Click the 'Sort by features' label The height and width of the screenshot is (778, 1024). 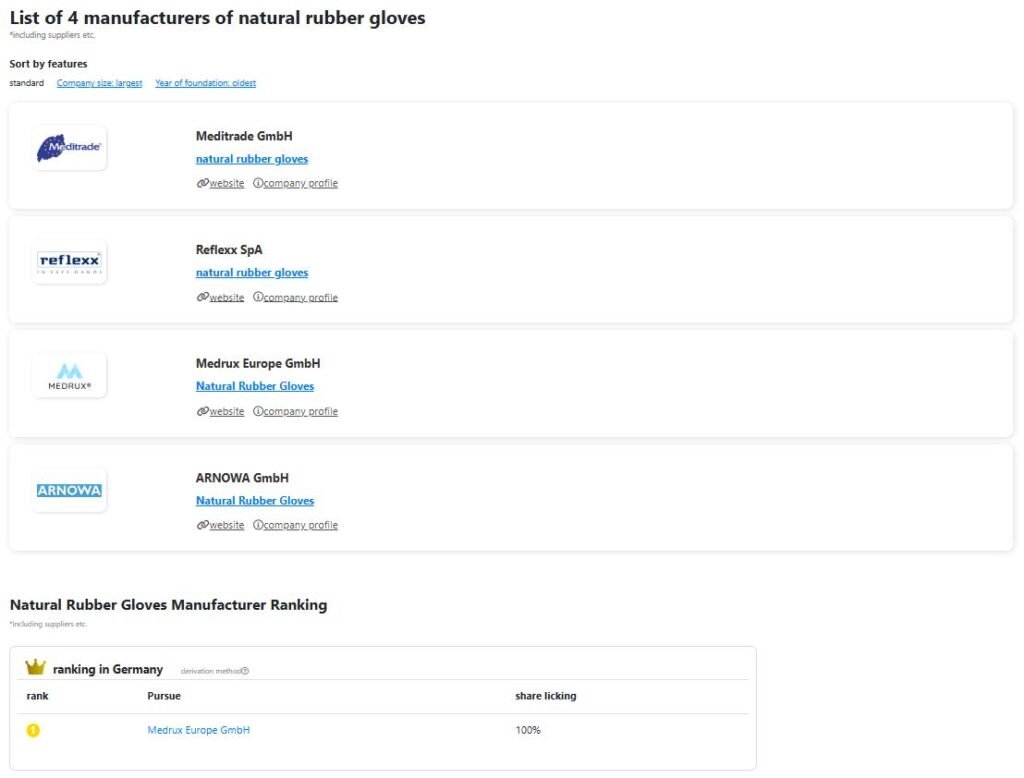[48, 63]
